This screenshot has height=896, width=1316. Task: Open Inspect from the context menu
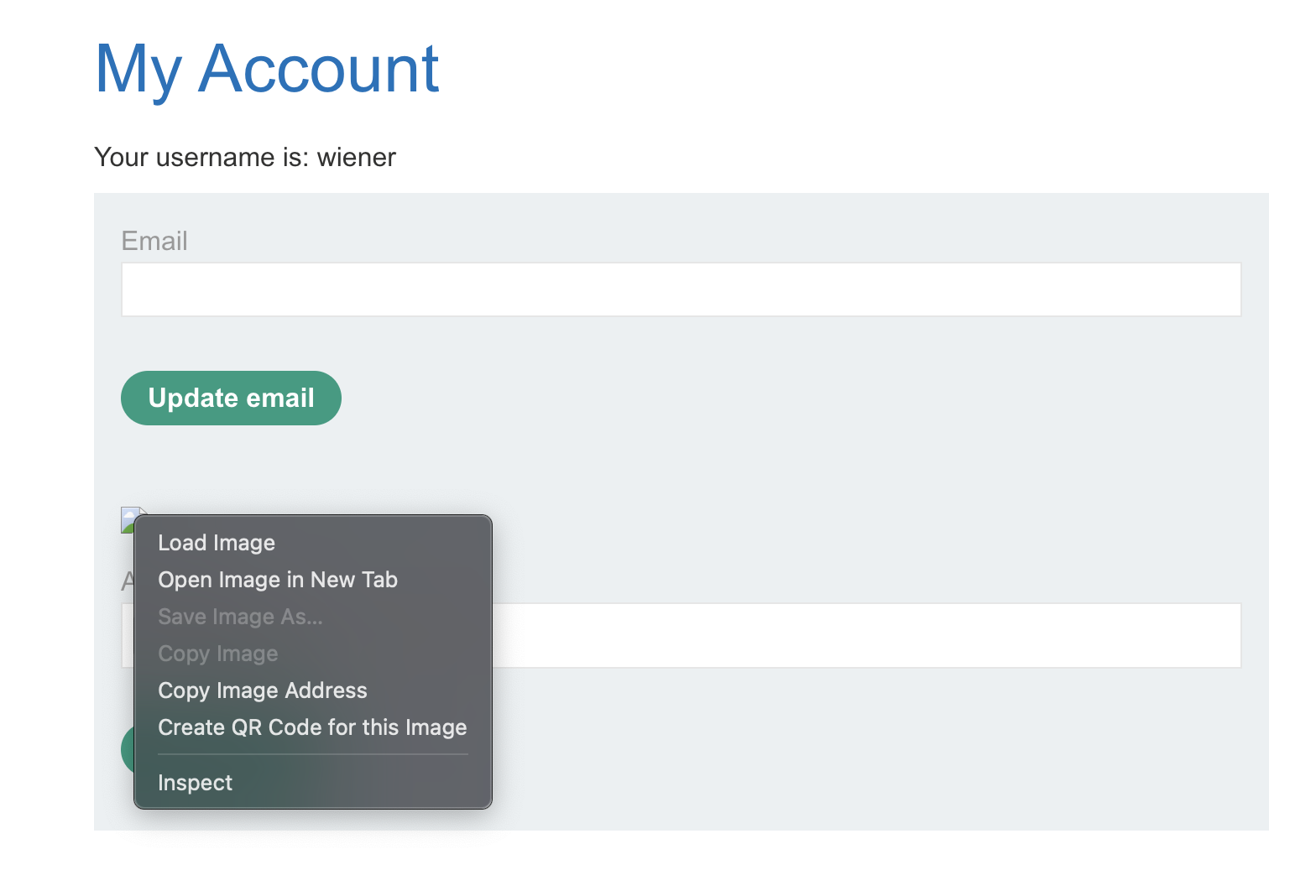(196, 783)
